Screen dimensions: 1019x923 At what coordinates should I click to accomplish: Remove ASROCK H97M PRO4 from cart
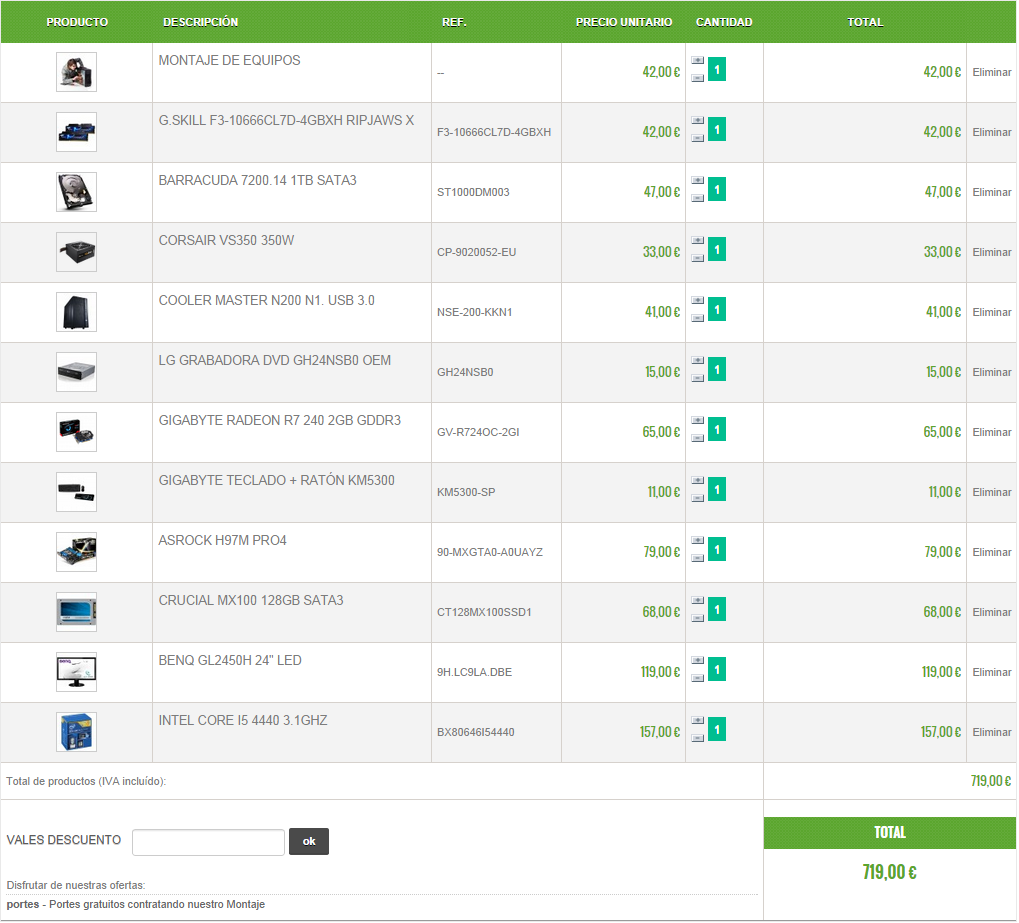click(992, 552)
